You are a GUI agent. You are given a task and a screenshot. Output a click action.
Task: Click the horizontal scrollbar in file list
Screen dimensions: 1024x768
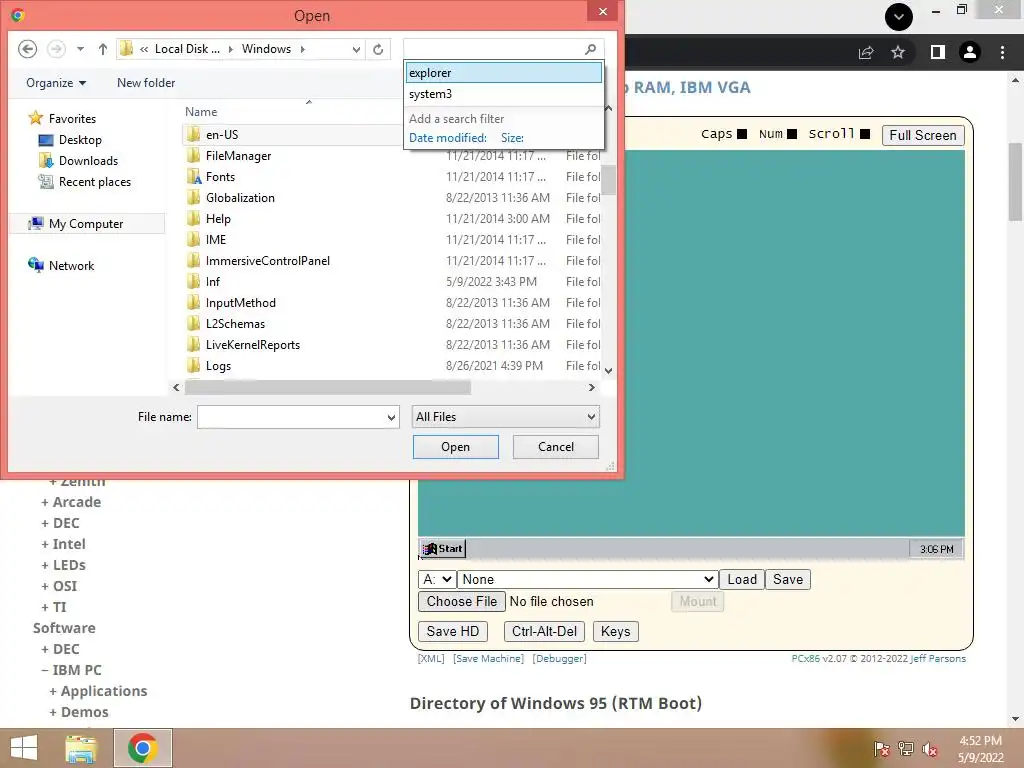(327, 387)
